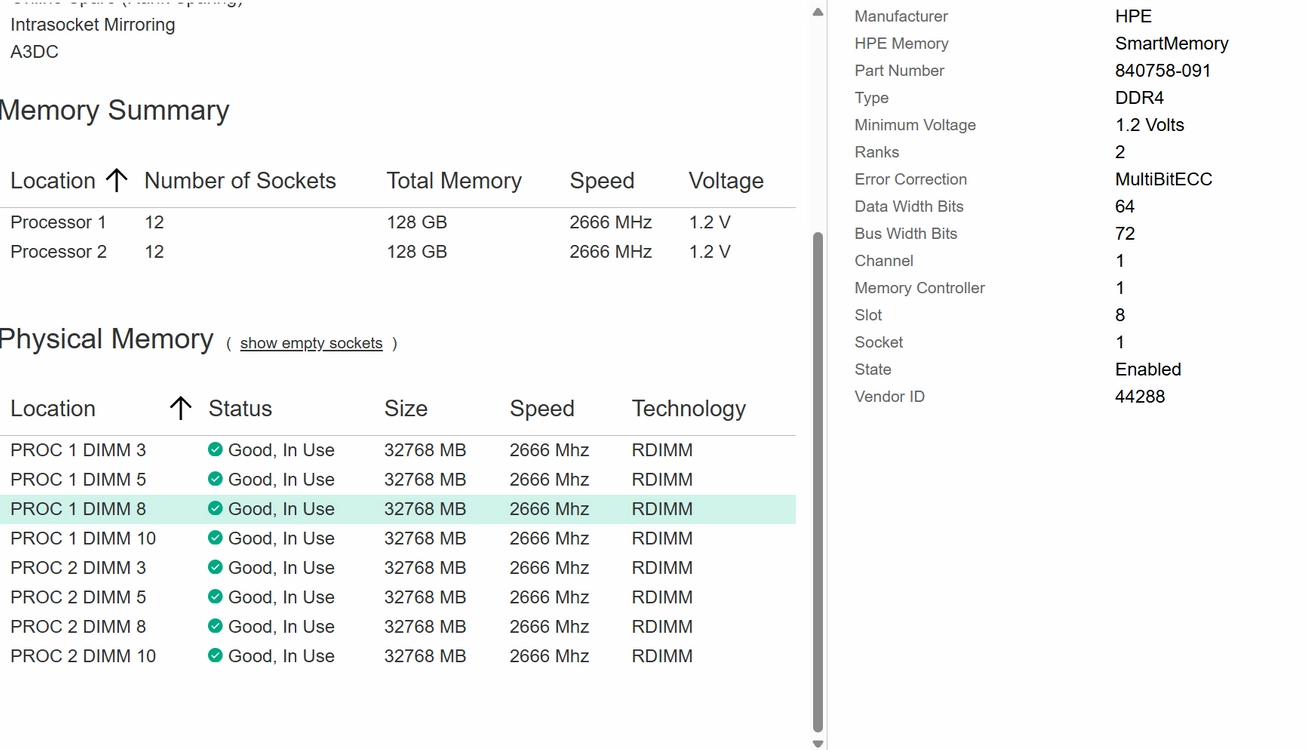
Task: Click 2666 Mhz speed in PROC 2 DIMM 5 row
Action: 549,597
